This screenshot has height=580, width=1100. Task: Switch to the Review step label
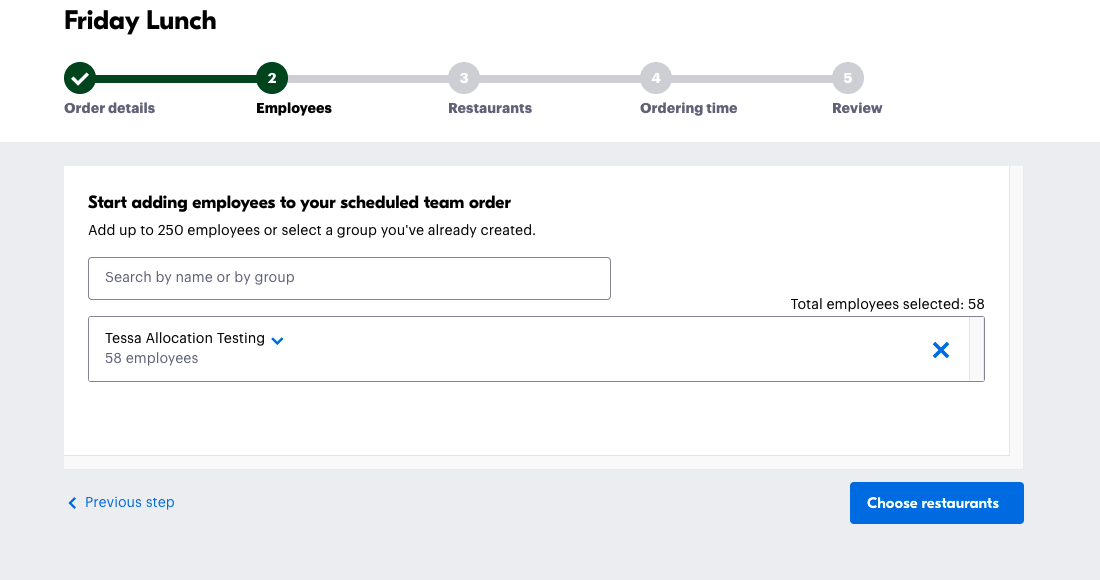(857, 108)
